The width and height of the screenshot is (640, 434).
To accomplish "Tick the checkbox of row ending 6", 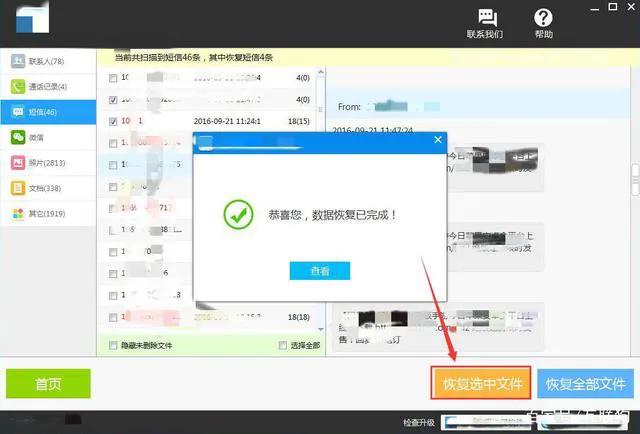I will (x=113, y=274).
